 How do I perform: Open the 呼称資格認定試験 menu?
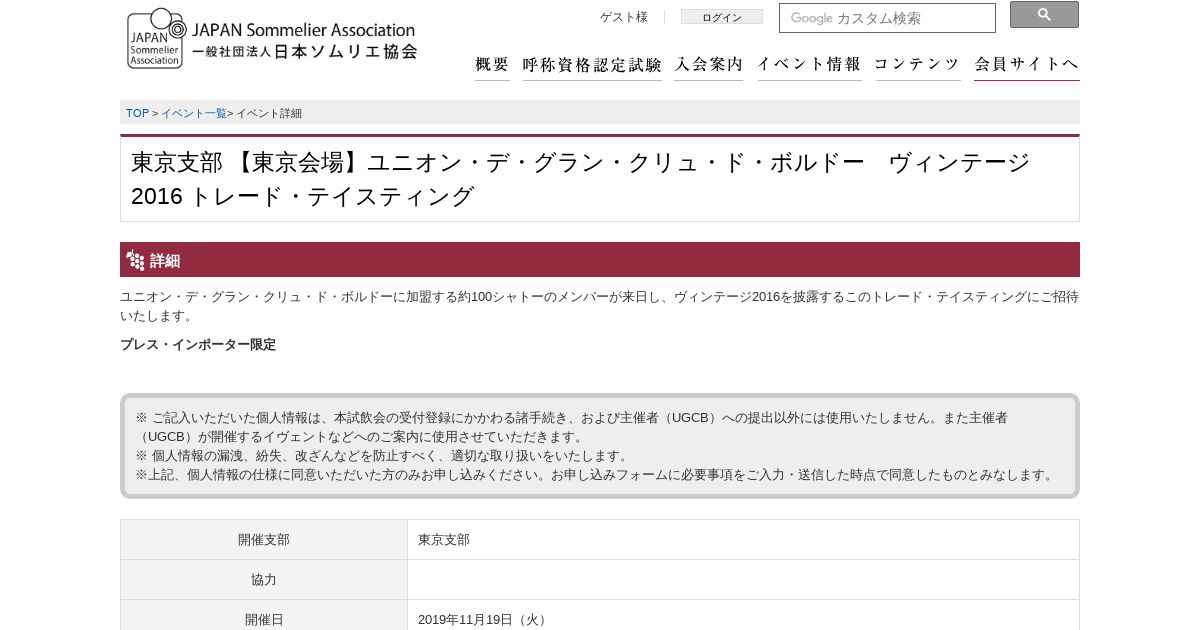coord(592,64)
